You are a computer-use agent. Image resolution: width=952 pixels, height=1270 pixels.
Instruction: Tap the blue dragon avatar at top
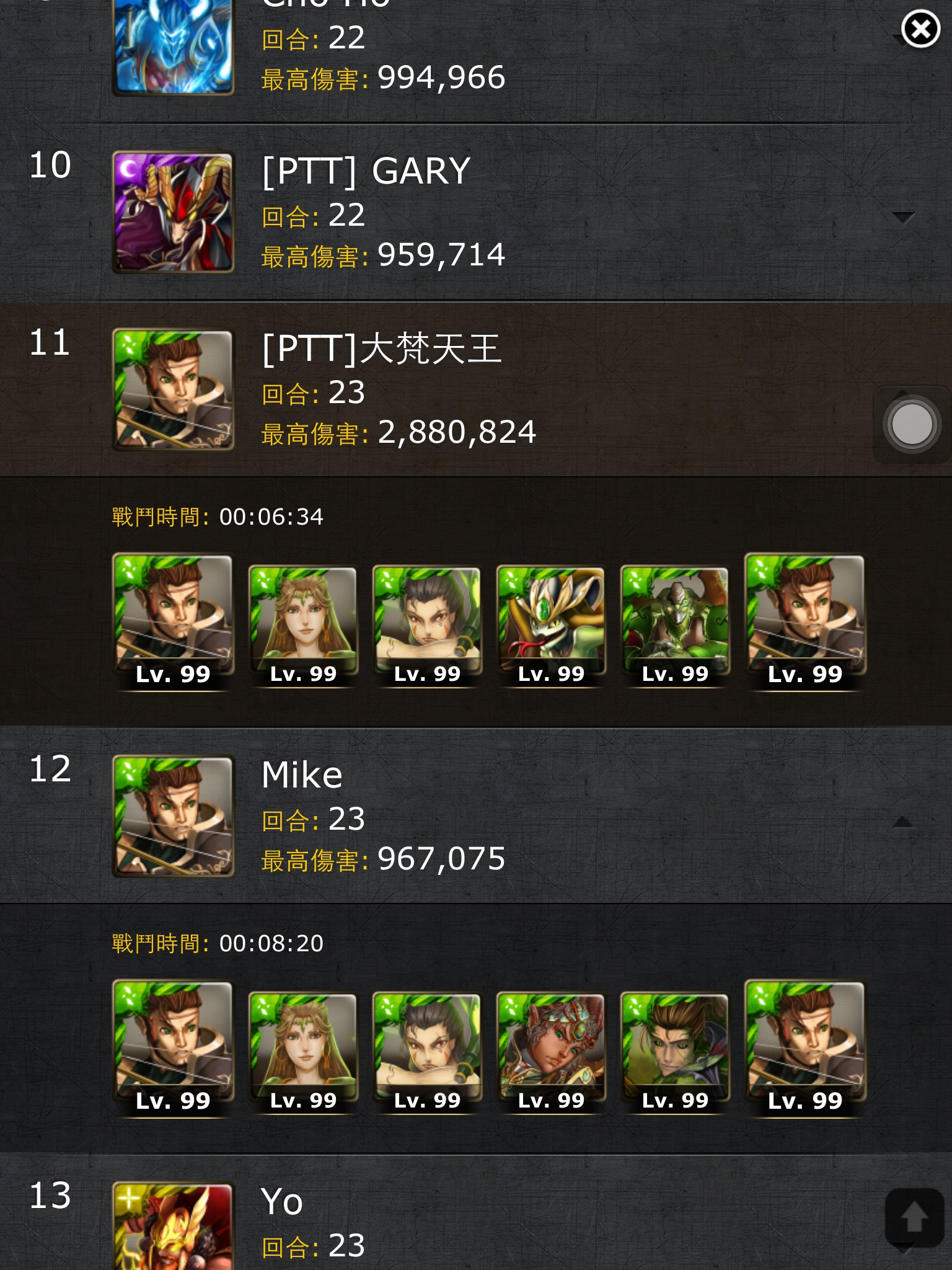coord(173,47)
